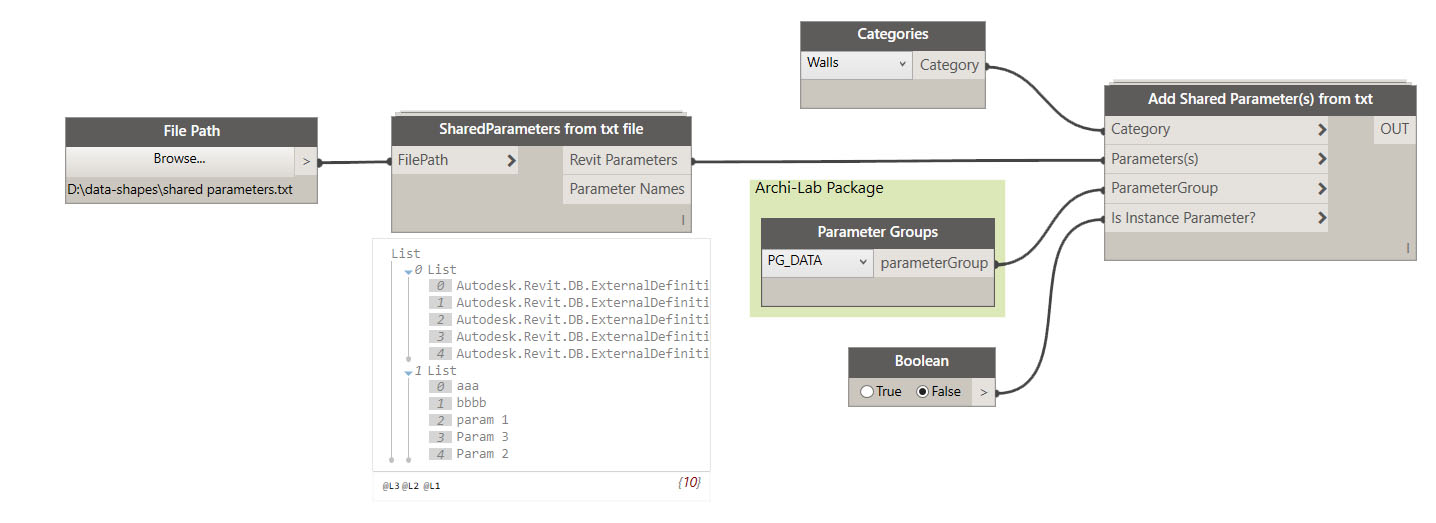The width and height of the screenshot is (1436, 523).
Task: Select the False radio button
Action: 922,392
